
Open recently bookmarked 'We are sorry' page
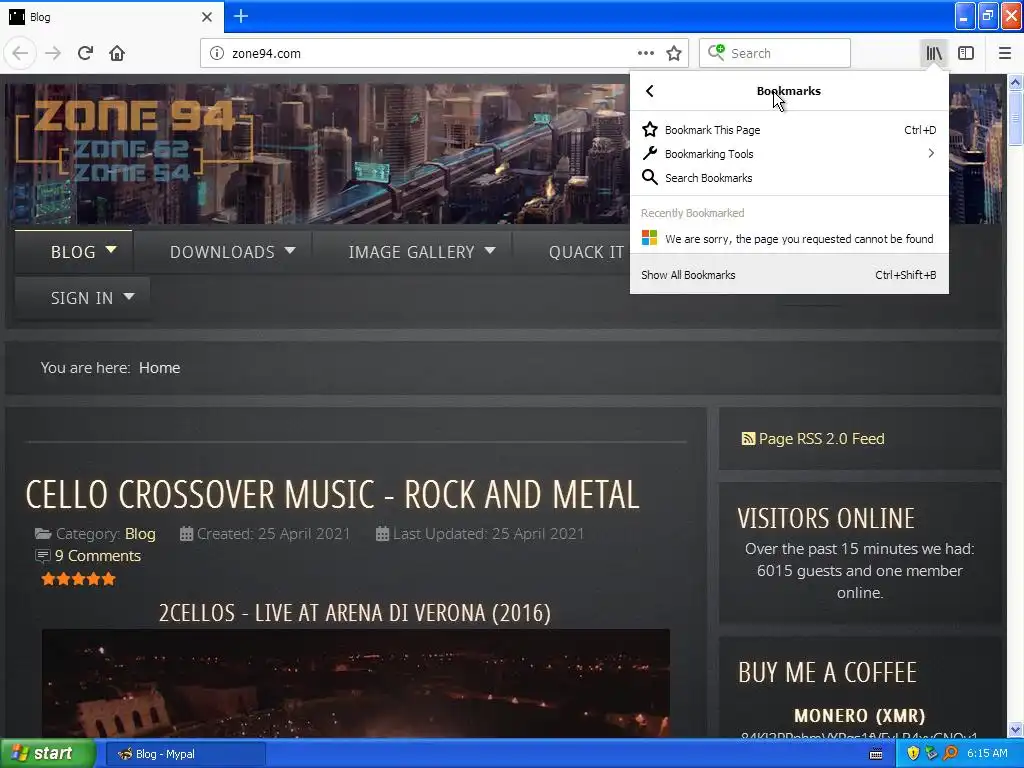(x=789, y=239)
